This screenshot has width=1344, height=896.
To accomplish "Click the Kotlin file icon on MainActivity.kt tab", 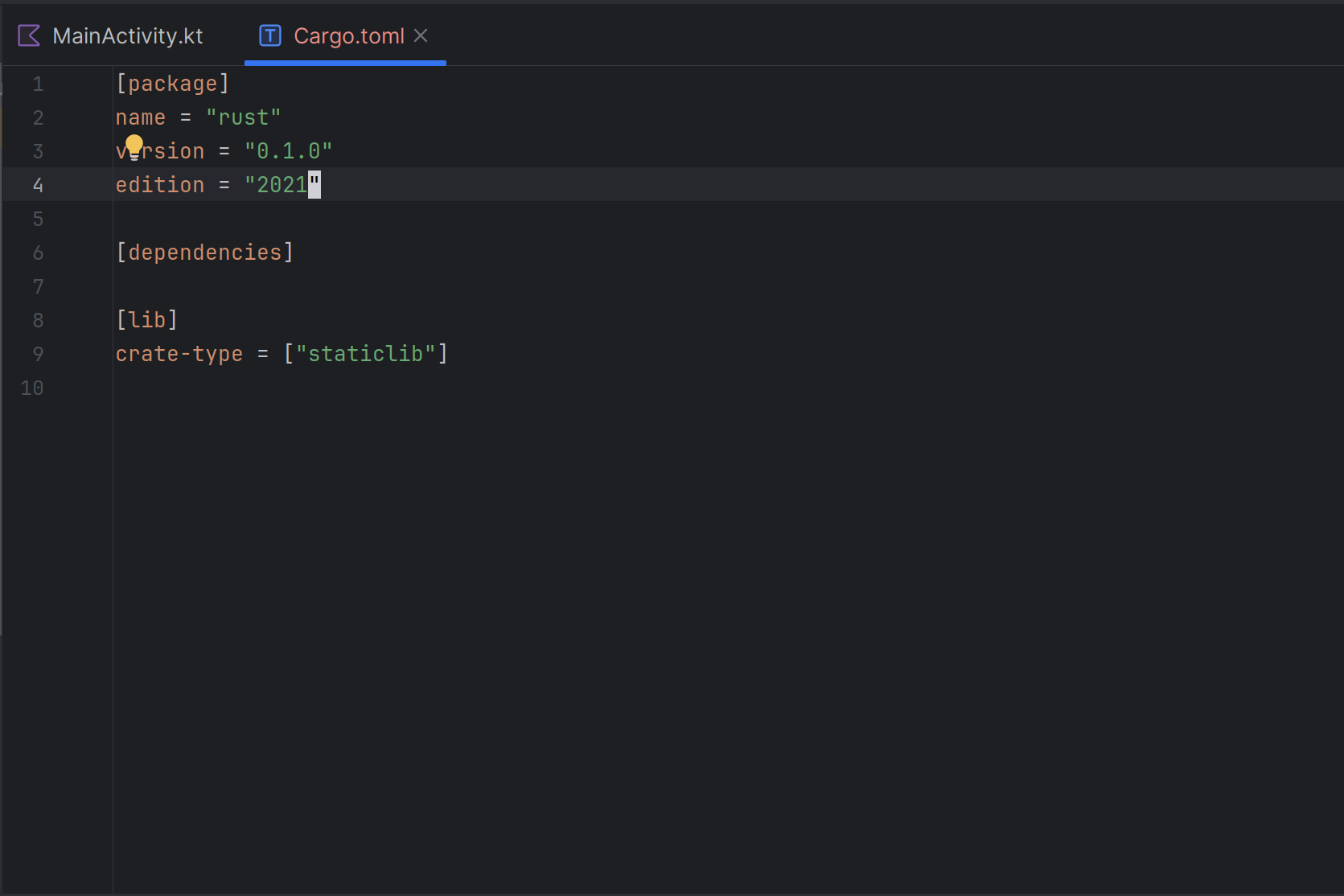I will pos(29,35).
